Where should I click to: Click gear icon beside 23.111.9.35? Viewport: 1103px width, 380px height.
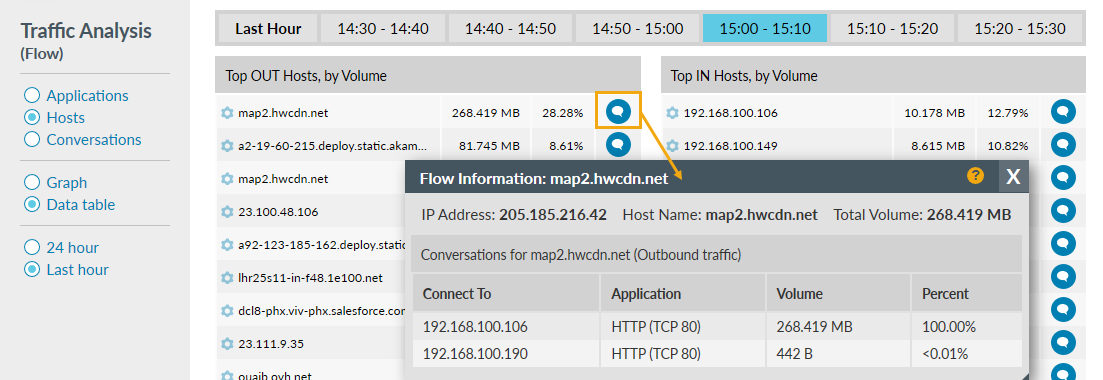coord(227,344)
